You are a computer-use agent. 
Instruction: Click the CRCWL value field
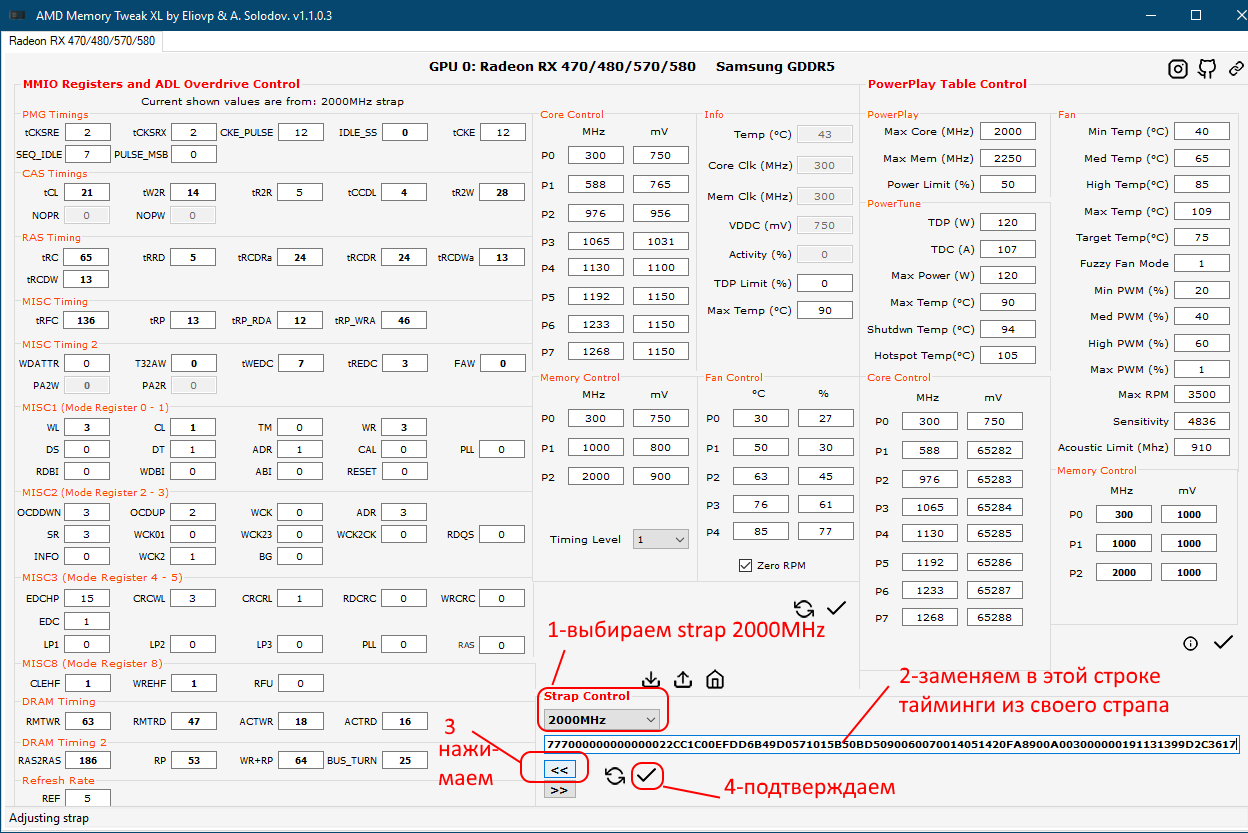point(194,598)
